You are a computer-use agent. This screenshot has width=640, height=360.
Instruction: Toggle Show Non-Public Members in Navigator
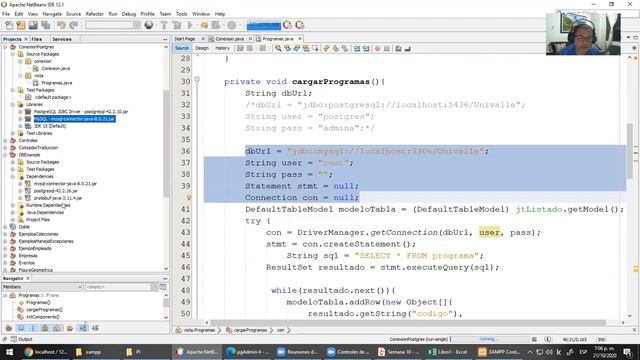(45, 328)
